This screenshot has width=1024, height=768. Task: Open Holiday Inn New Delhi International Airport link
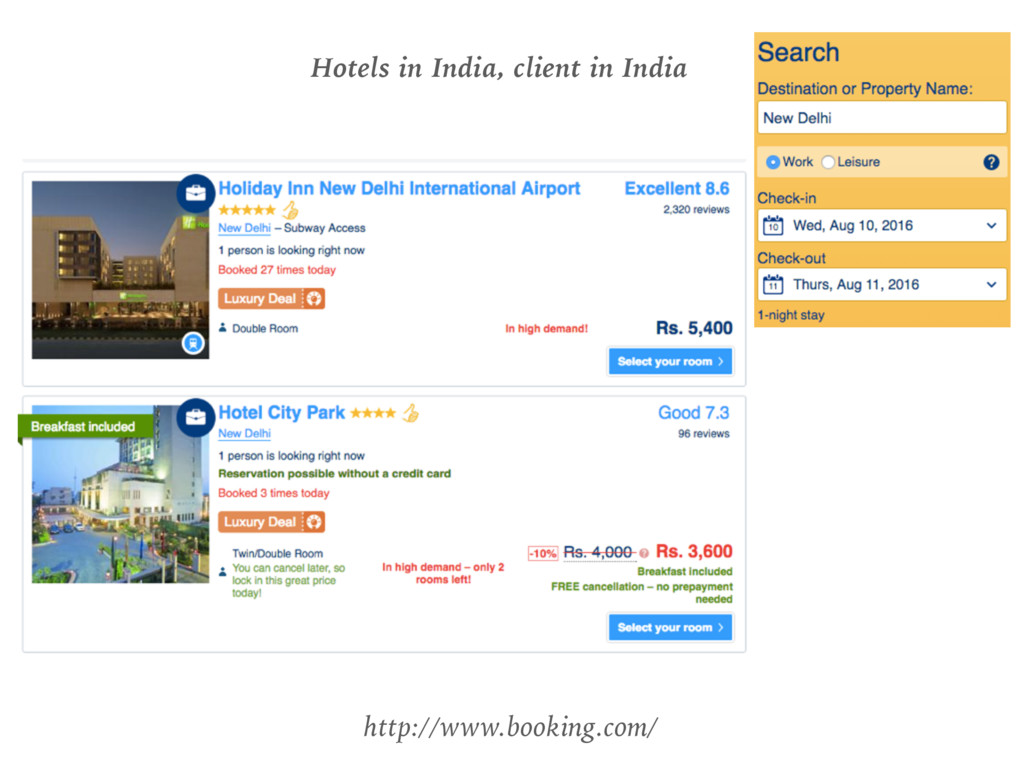point(399,189)
